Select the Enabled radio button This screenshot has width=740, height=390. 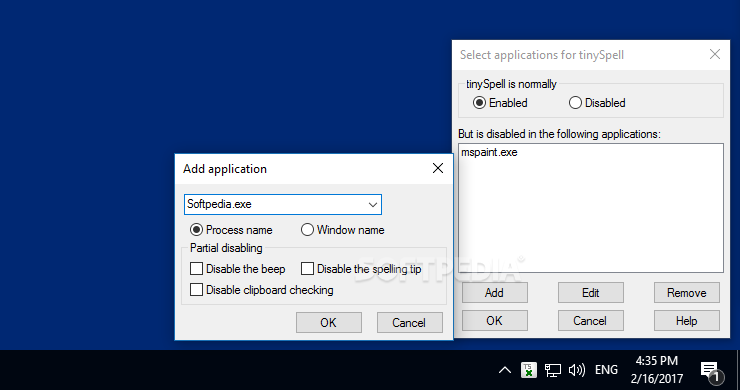pos(500,103)
